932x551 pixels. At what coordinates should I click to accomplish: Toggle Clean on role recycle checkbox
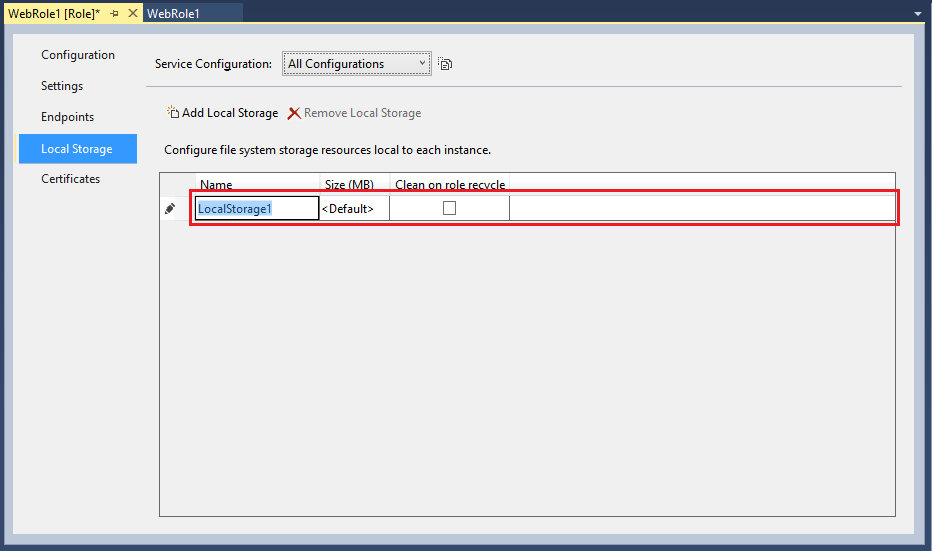click(x=449, y=208)
